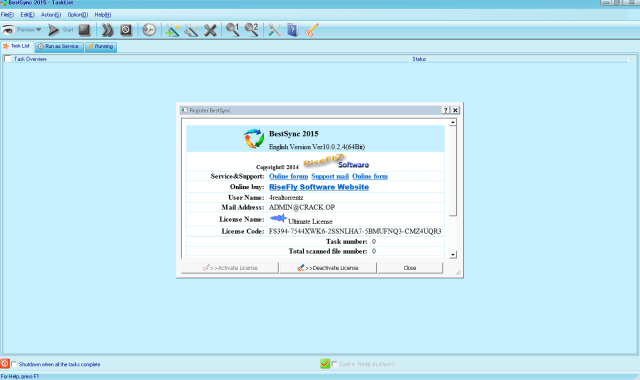Click the RiseFly Software logo

336,162
